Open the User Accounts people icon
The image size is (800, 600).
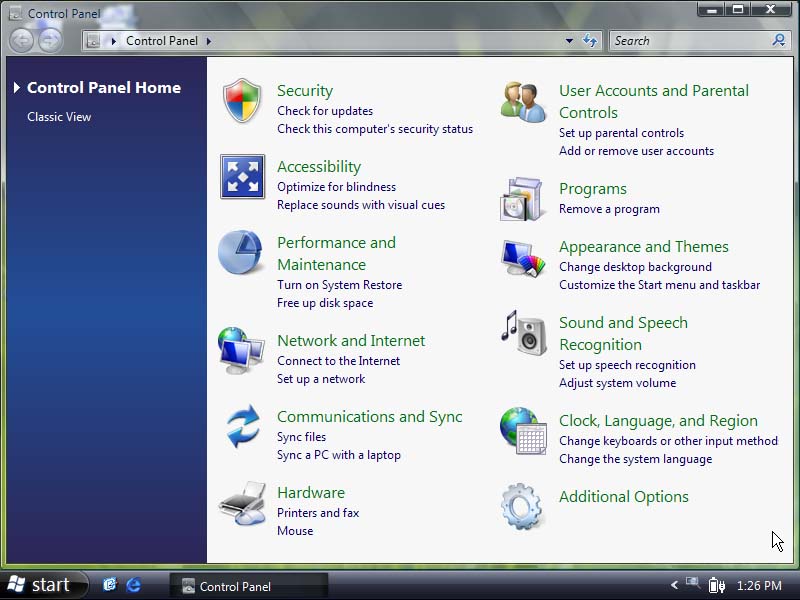coord(524,101)
